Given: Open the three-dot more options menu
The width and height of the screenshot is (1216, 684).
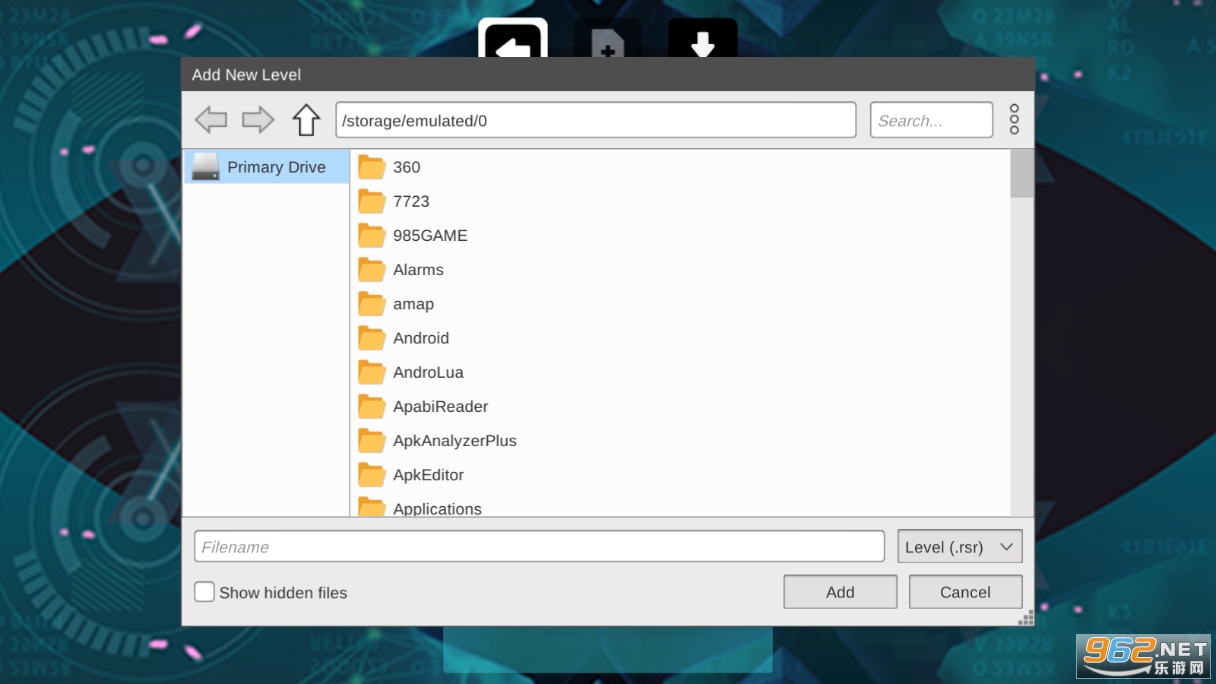Looking at the screenshot, I should [1014, 119].
